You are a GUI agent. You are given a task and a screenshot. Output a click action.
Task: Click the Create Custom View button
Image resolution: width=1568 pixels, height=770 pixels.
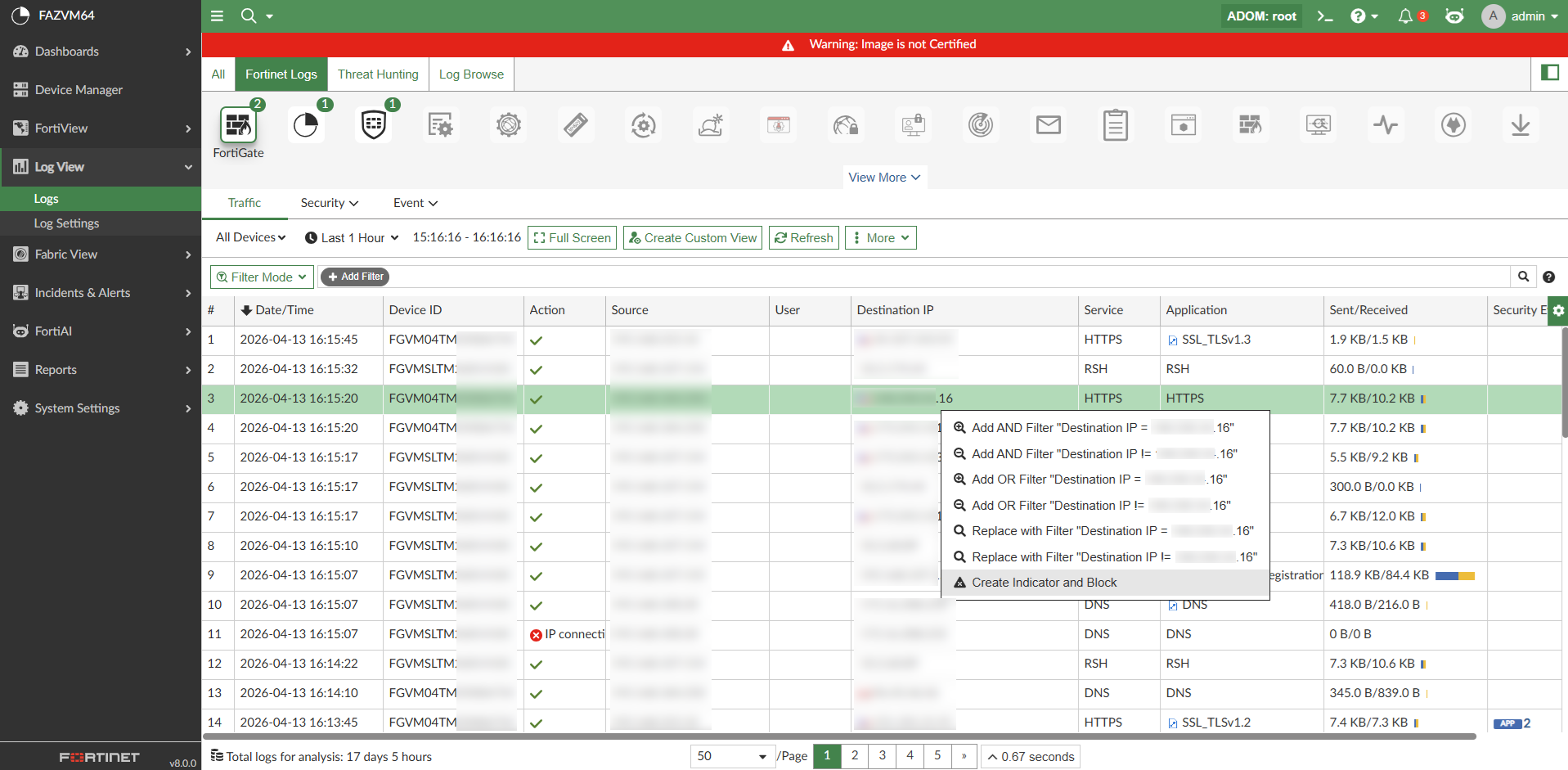692,237
